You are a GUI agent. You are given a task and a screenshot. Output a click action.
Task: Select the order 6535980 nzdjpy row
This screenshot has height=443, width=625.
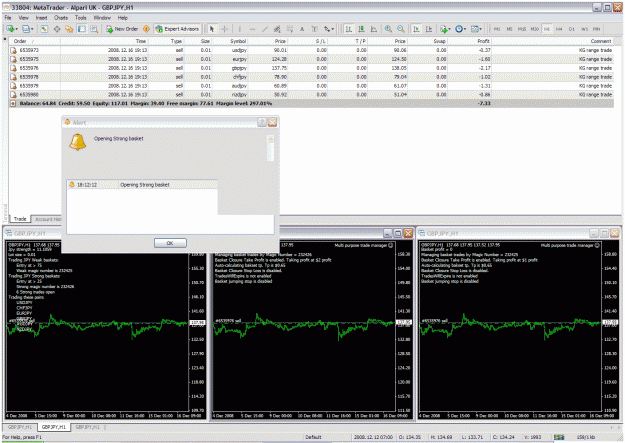[x=311, y=95]
